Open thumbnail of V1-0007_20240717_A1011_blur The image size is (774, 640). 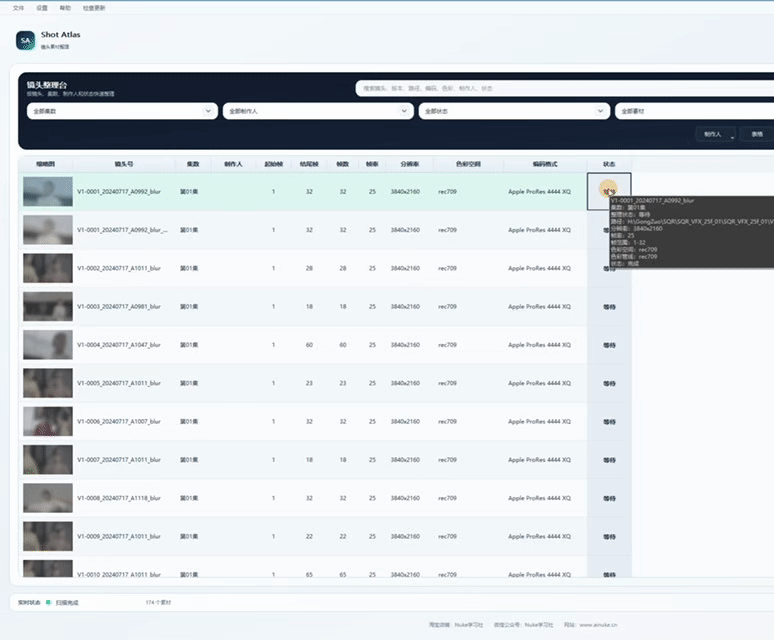coord(48,460)
